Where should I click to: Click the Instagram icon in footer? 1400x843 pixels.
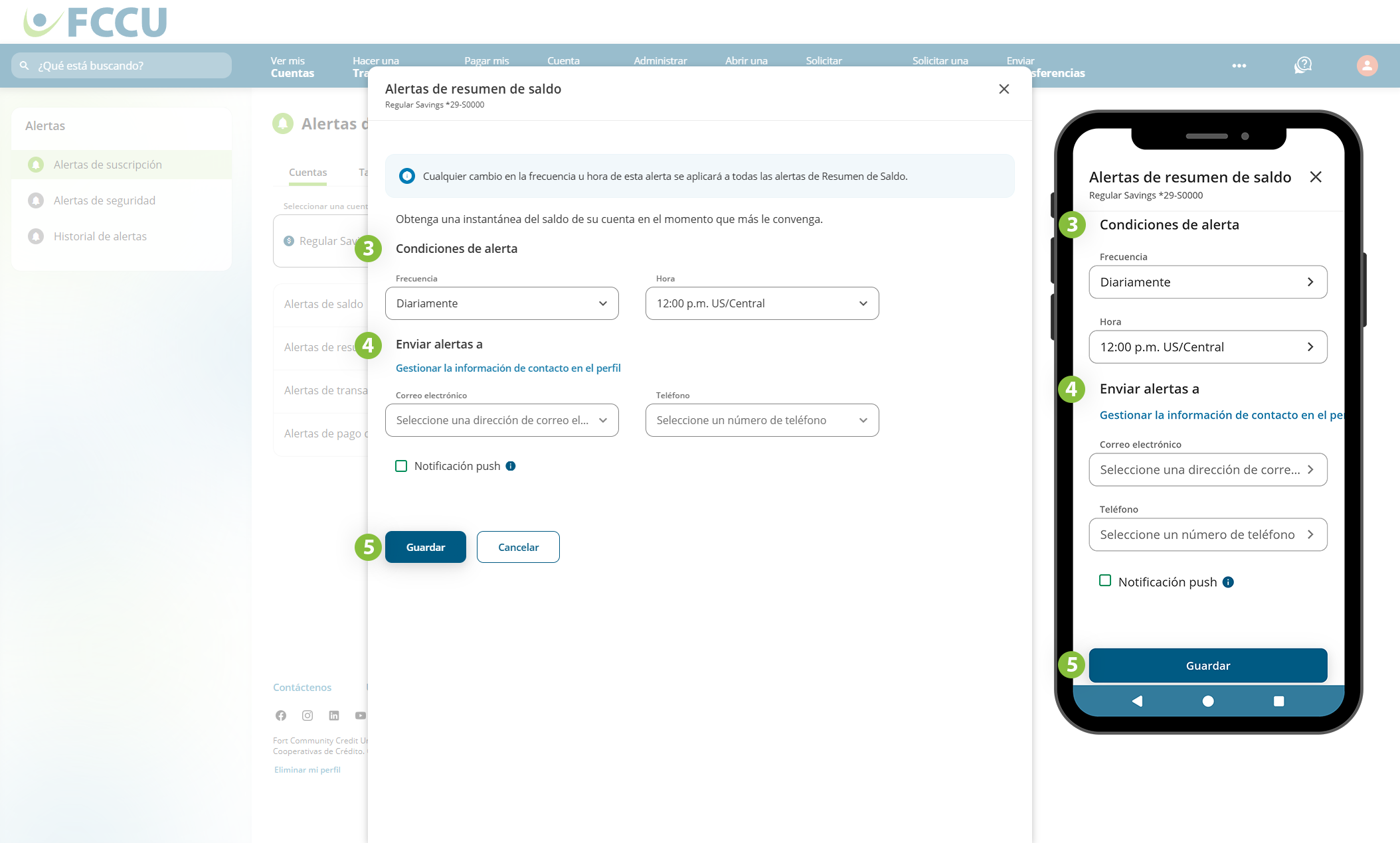(x=307, y=716)
